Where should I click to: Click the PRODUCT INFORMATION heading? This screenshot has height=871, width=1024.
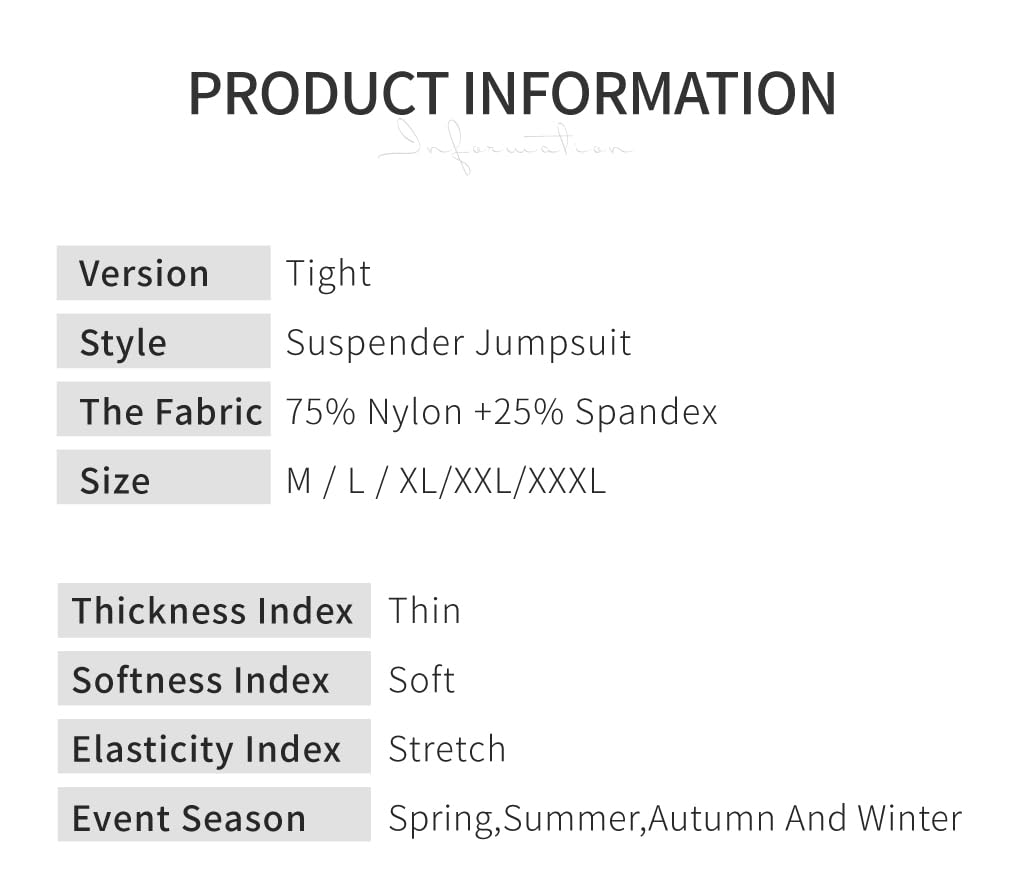[511, 93]
